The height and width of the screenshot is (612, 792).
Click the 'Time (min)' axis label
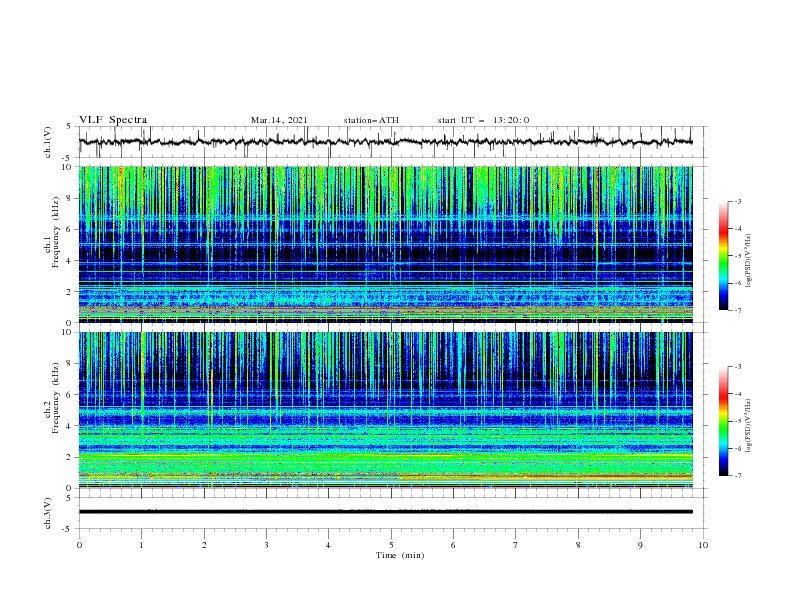coord(400,555)
